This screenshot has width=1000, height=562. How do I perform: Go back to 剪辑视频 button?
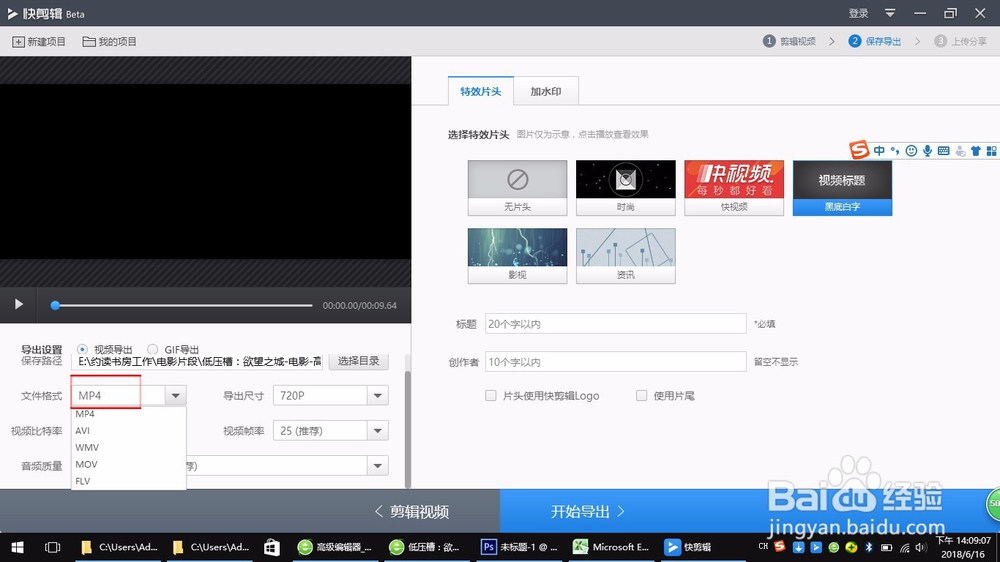coord(411,511)
